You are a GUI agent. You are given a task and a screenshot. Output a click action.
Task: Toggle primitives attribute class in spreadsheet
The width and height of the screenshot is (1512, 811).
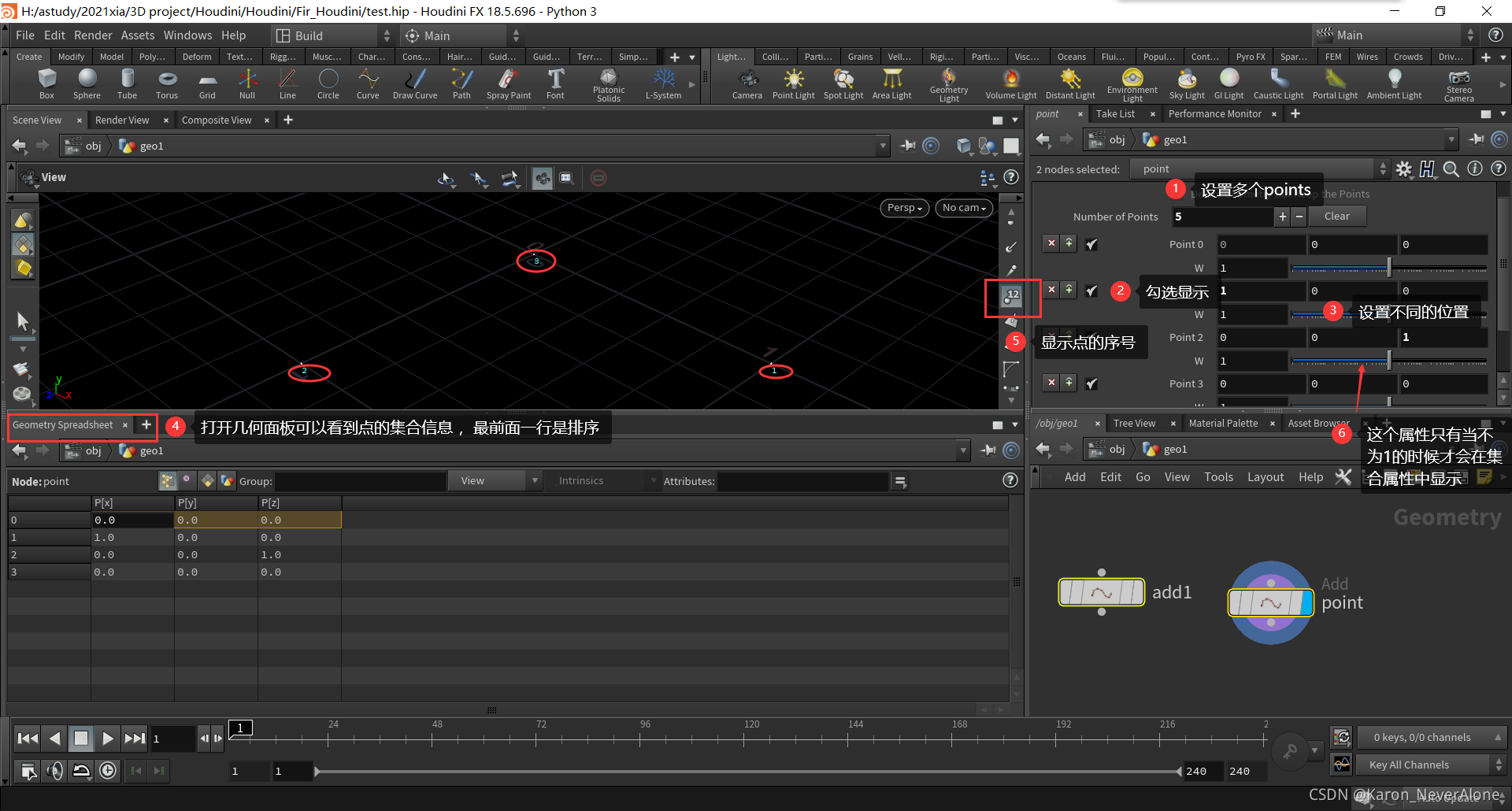coord(208,480)
